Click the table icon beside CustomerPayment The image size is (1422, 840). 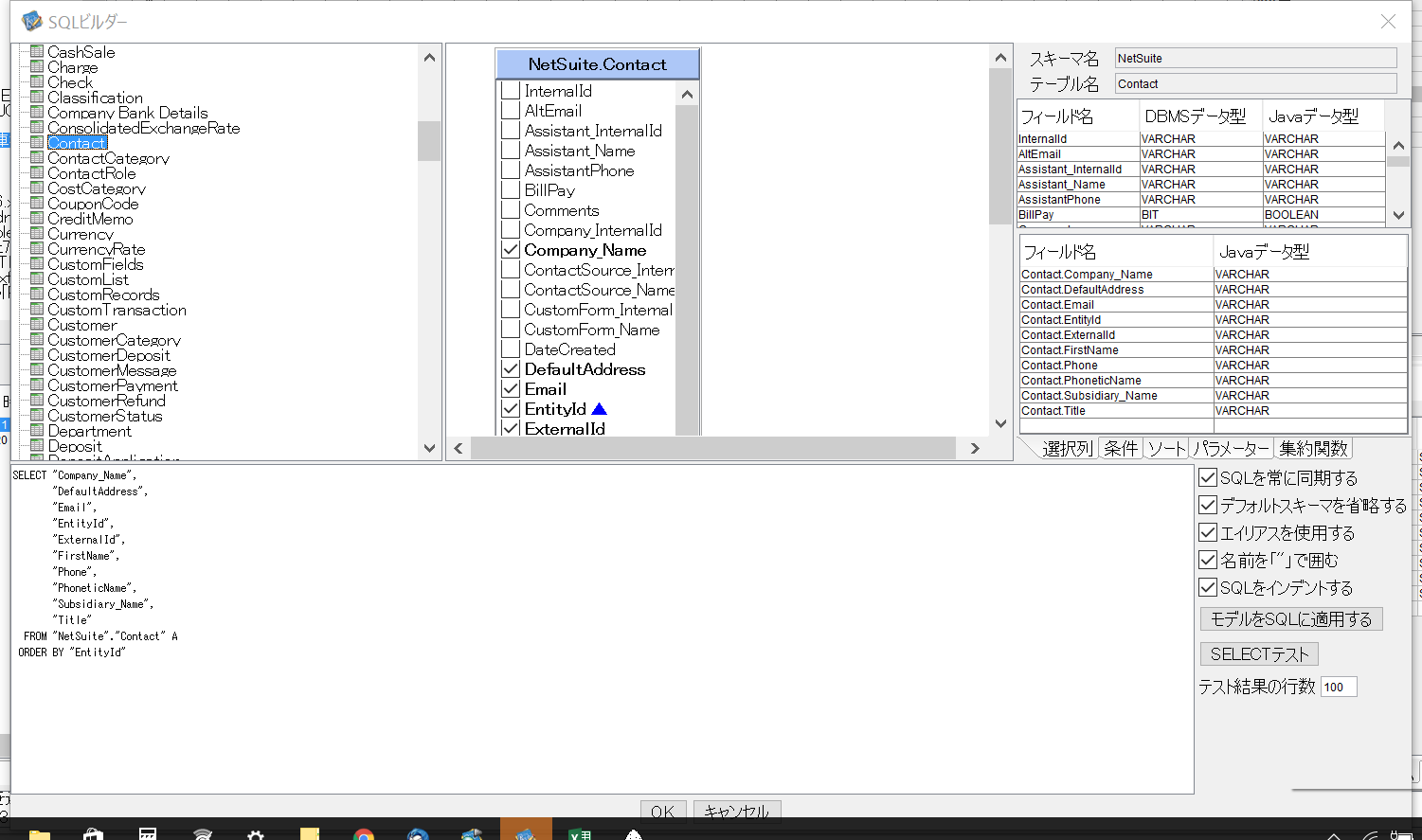(x=37, y=384)
